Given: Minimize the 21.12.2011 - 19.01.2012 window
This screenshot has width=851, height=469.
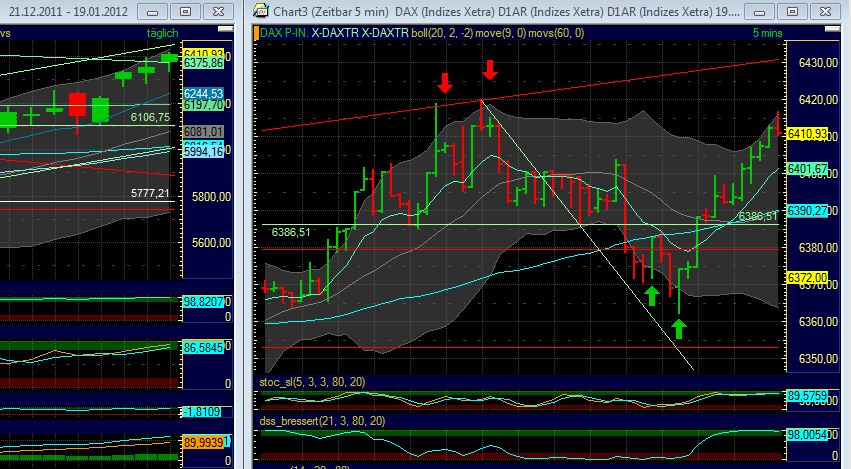Looking at the screenshot, I should tap(153, 11).
